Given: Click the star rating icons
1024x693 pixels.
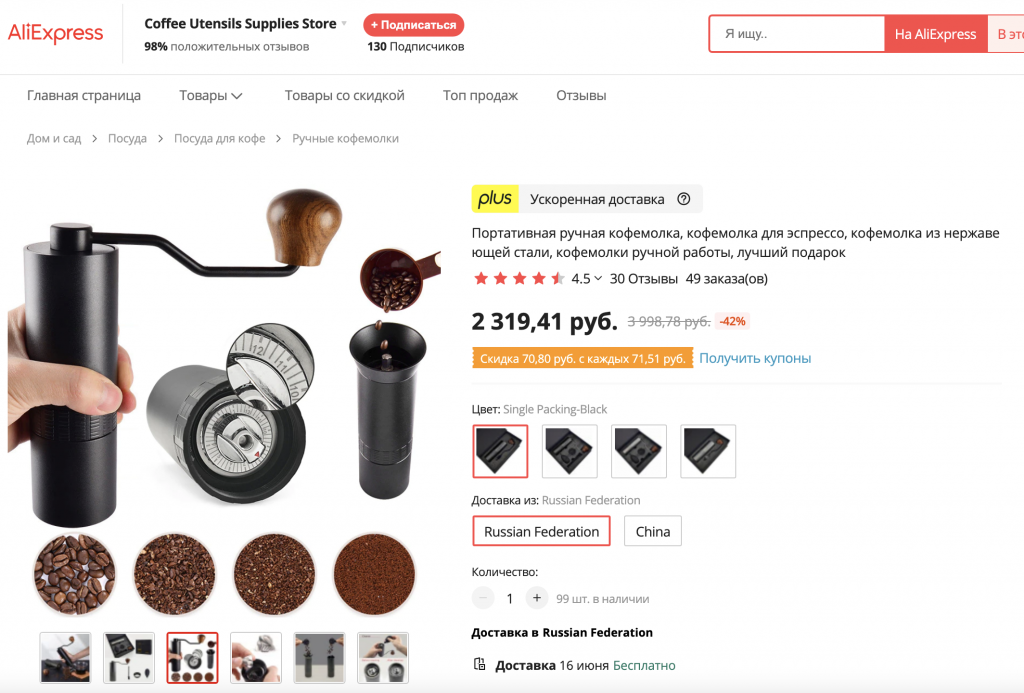Looking at the screenshot, I should tap(519, 279).
